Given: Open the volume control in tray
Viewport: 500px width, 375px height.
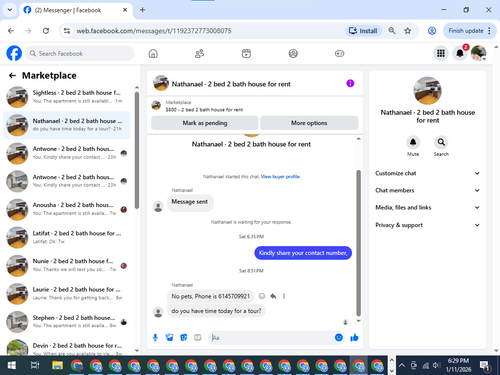Looking at the screenshot, I should point(436,365).
